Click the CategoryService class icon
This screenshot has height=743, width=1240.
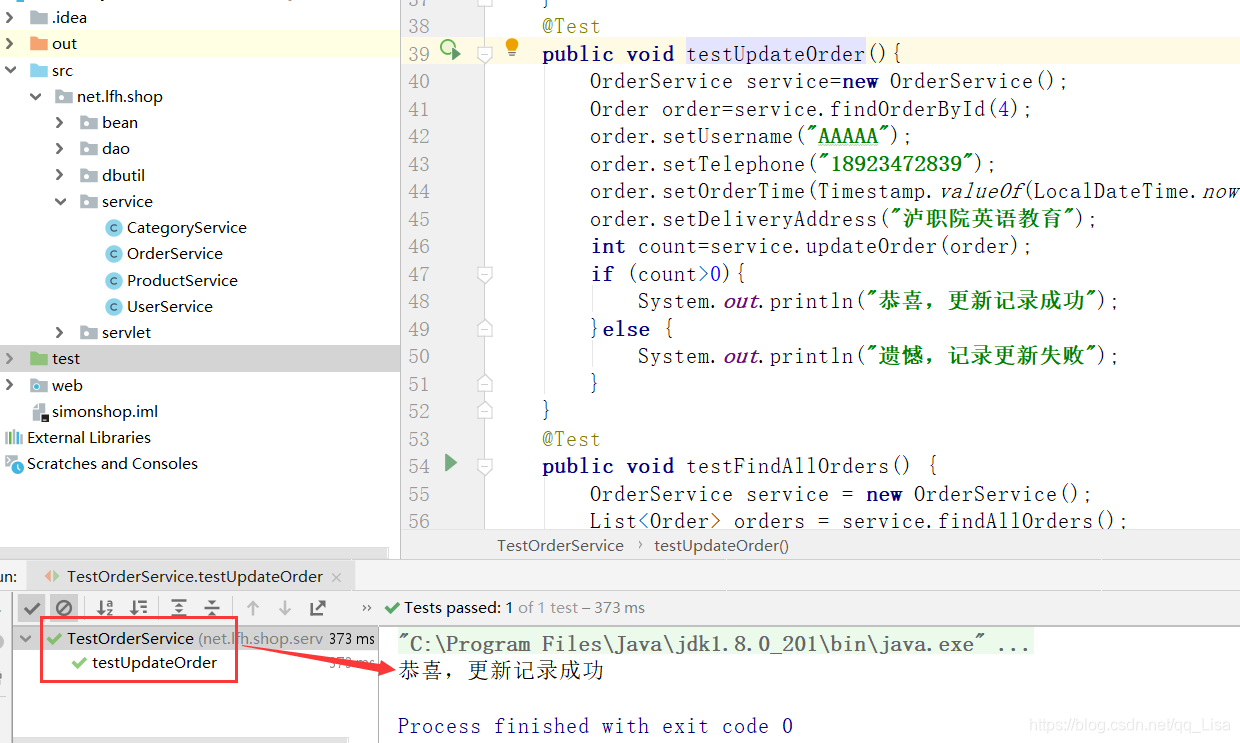coord(113,227)
